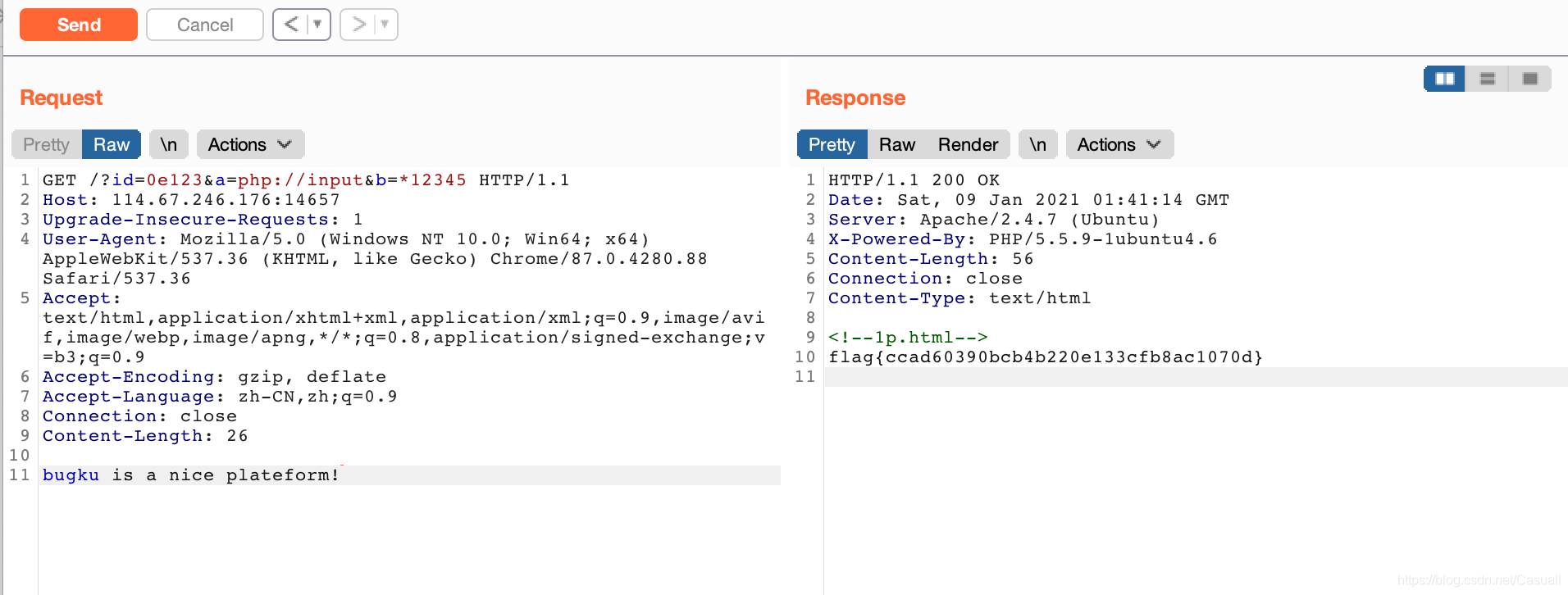Click the Safari/537.36 wrapped line
The height and width of the screenshot is (595, 1568).
116,279
